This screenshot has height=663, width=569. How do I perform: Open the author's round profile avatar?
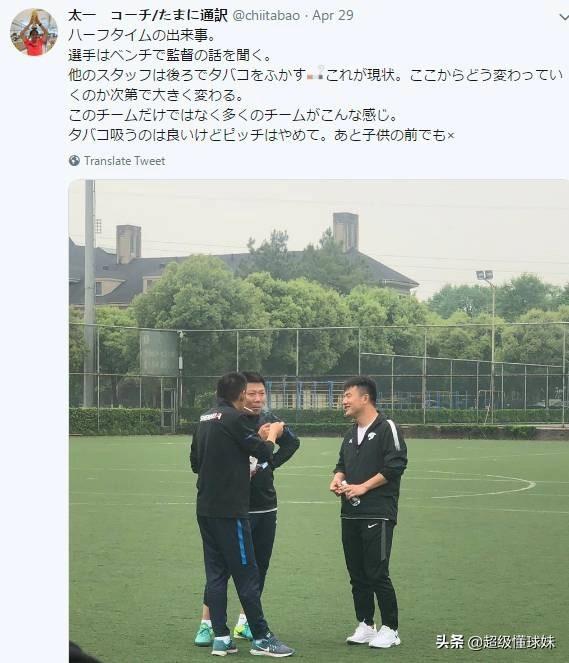(34, 32)
